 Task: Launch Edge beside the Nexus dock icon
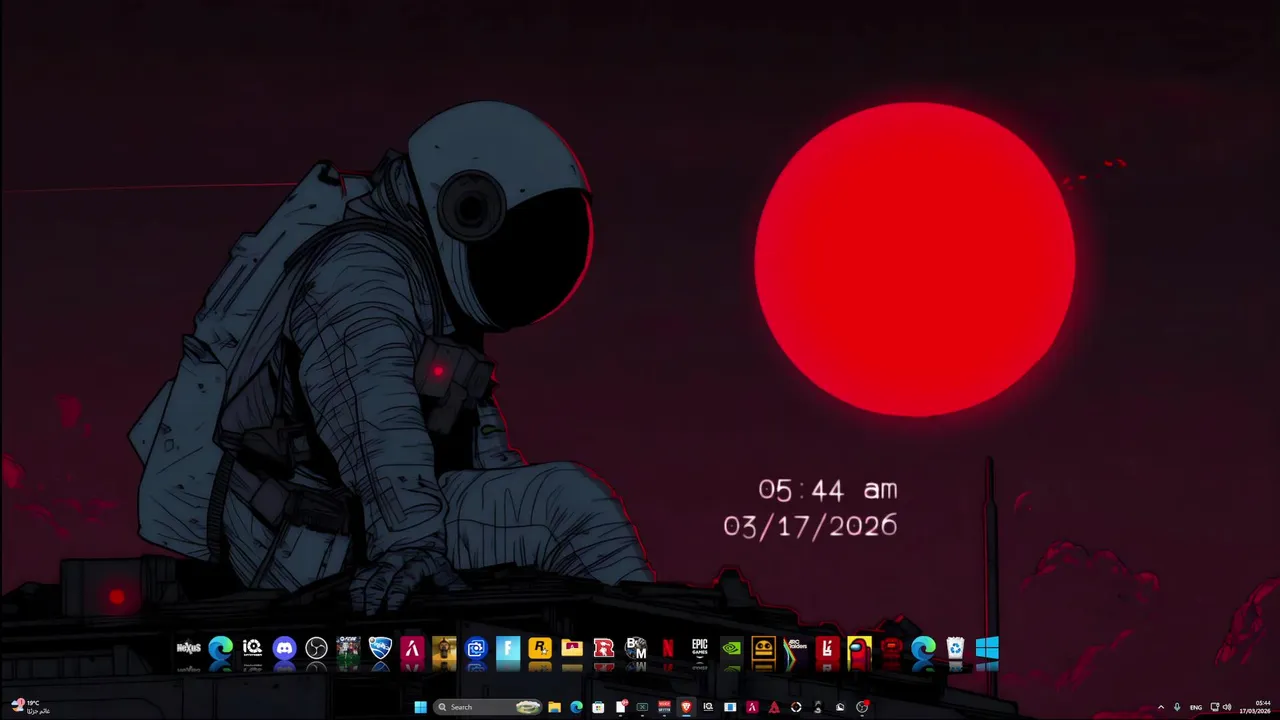point(221,649)
